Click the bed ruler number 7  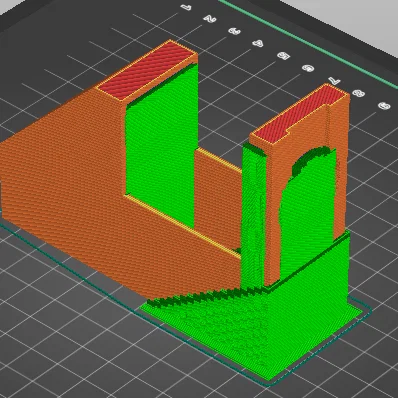point(335,80)
